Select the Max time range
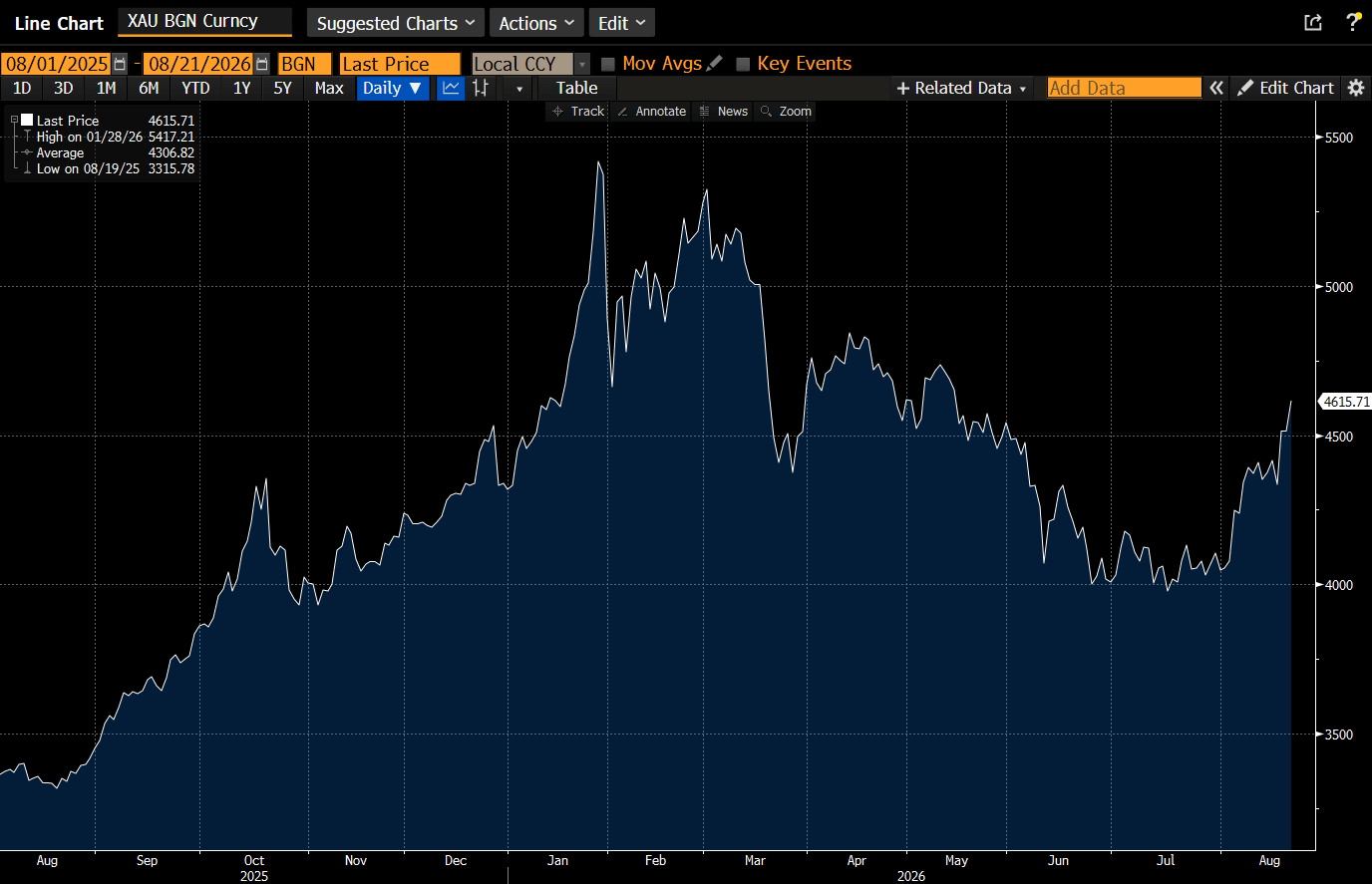This screenshot has height=884, width=1372. (329, 88)
